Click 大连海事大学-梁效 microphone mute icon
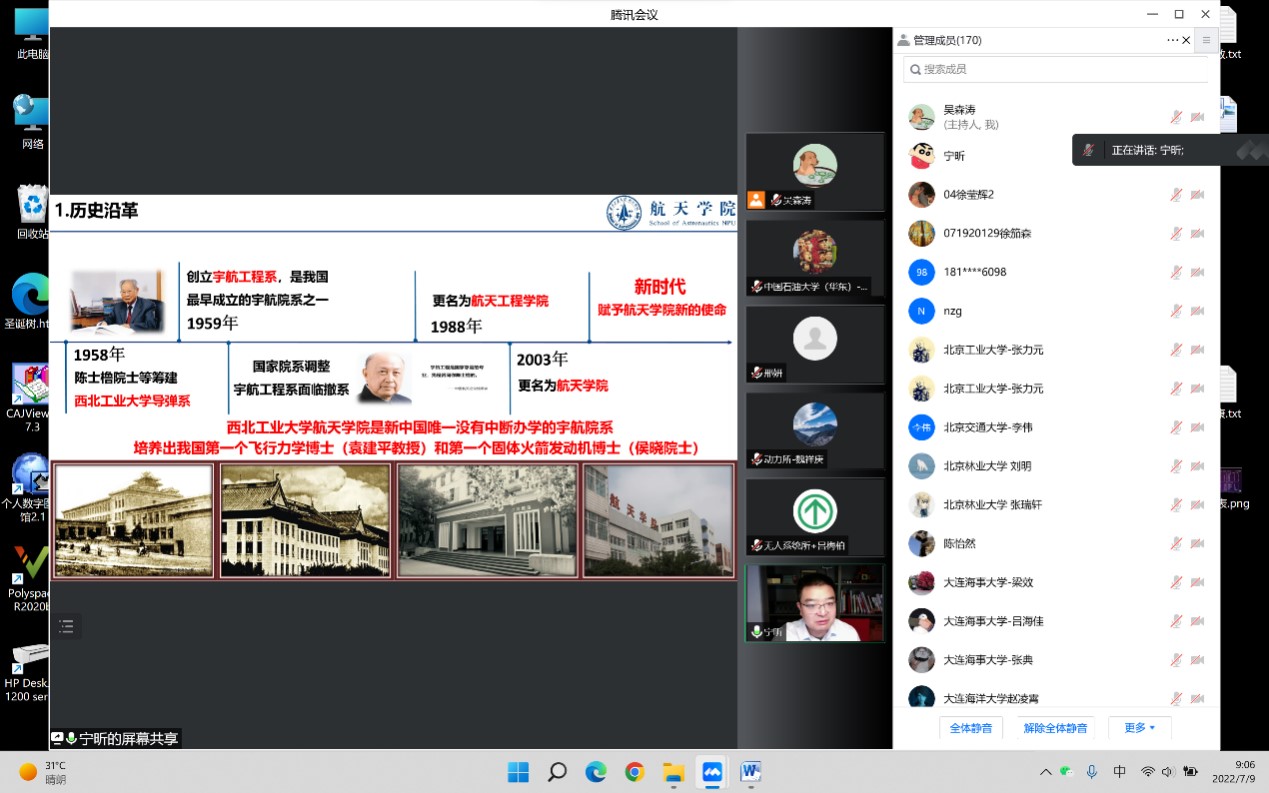 tap(1176, 583)
